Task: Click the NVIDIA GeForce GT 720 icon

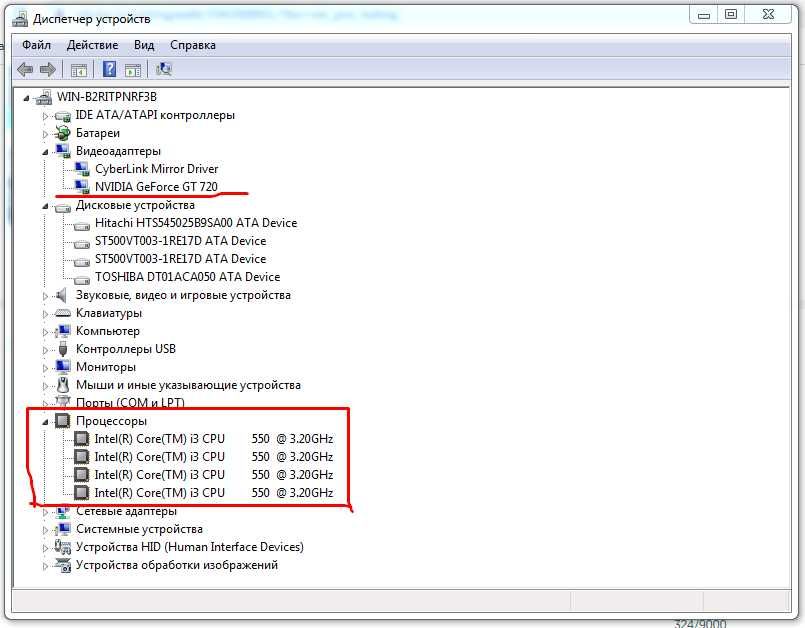Action: [x=82, y=187]
